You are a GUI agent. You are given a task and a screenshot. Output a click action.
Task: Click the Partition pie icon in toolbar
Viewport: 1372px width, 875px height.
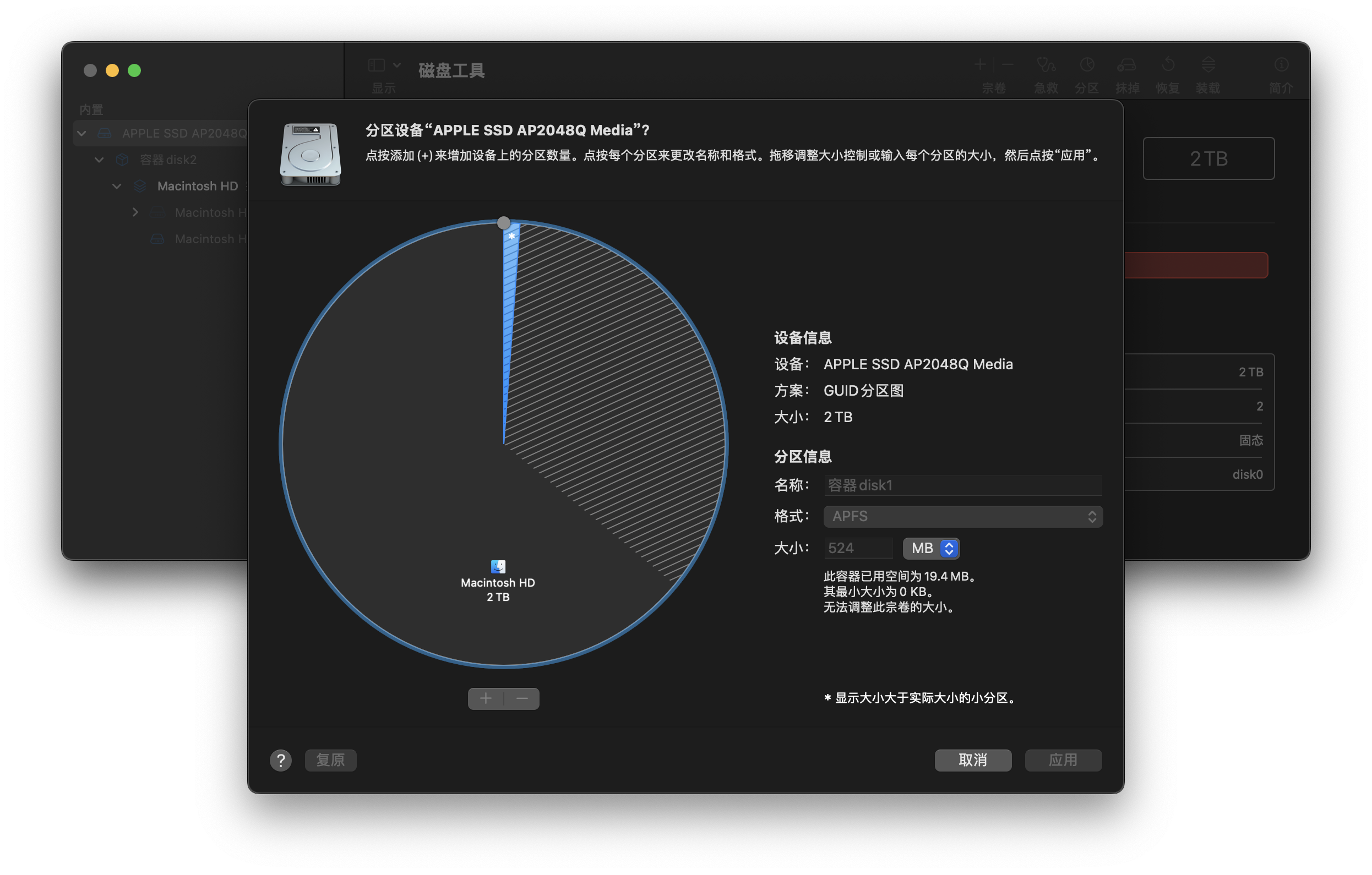(1087, 65)
